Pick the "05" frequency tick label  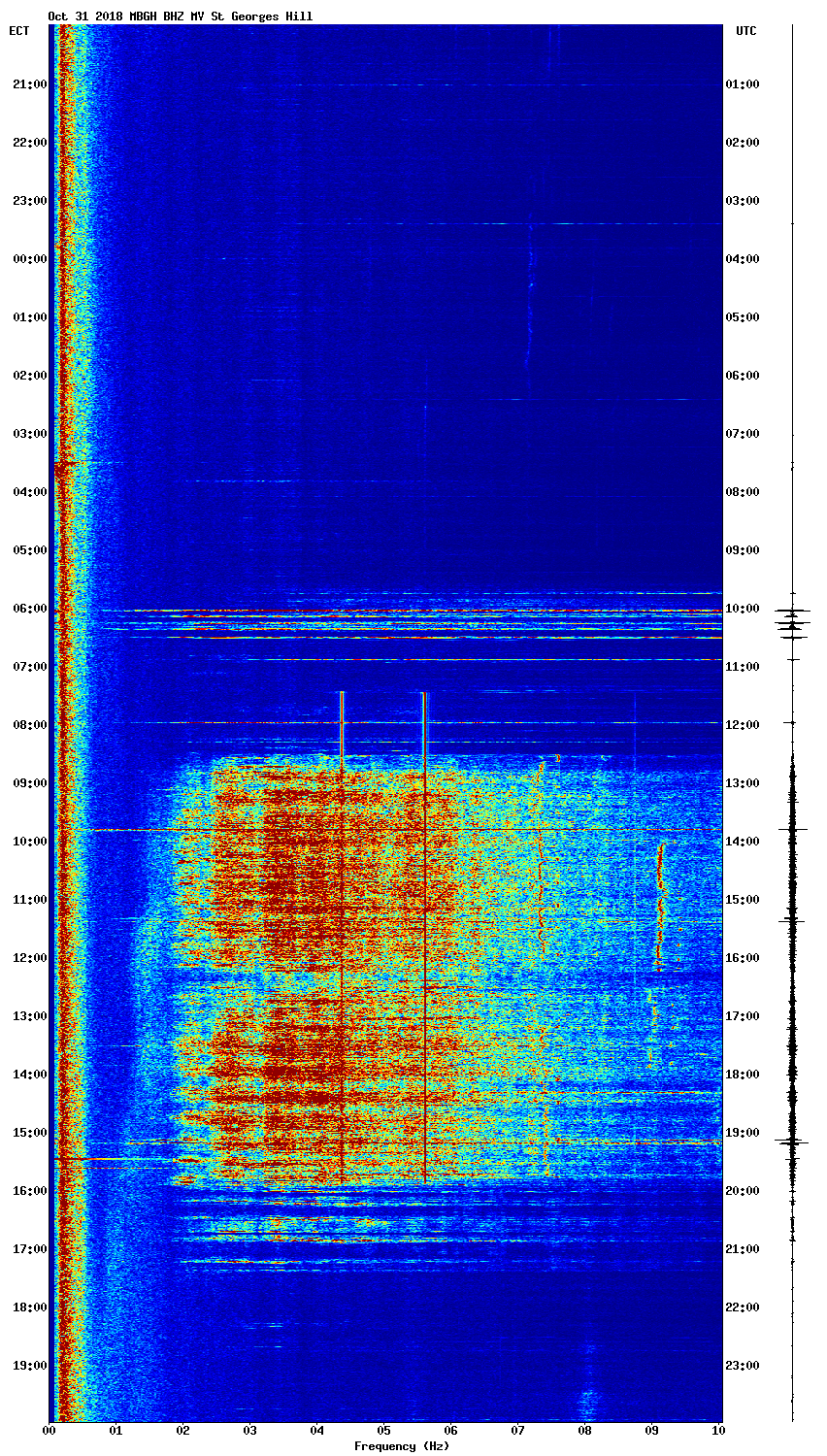tap(384, 1431)
